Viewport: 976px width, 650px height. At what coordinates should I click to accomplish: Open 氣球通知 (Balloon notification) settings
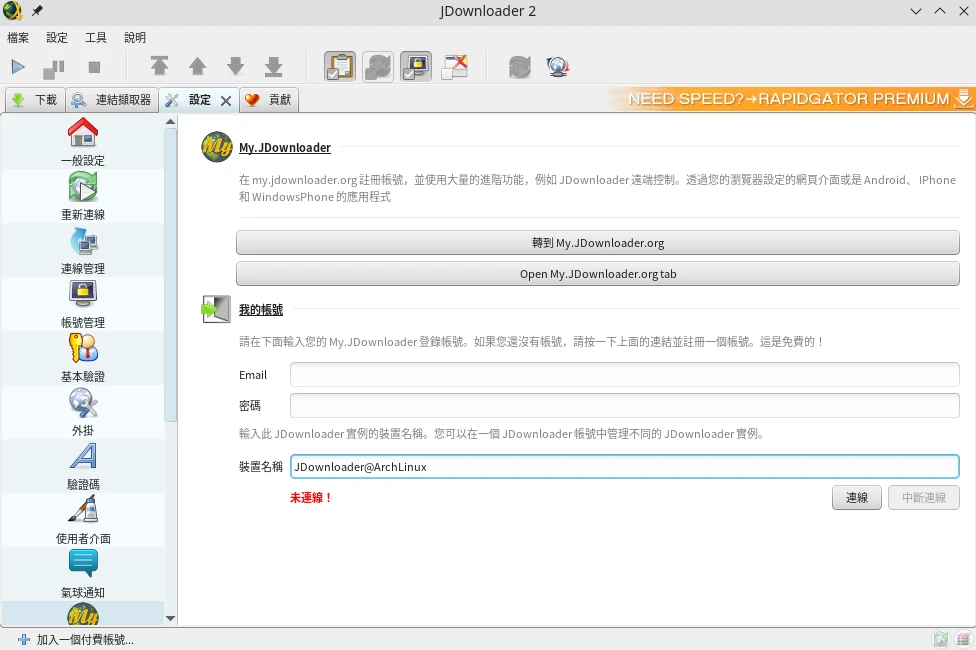point(83,574)
